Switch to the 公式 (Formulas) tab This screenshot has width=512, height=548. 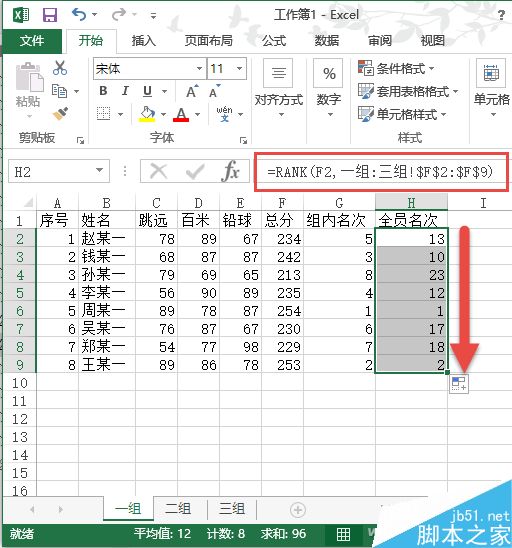click(x=274, y=41)
